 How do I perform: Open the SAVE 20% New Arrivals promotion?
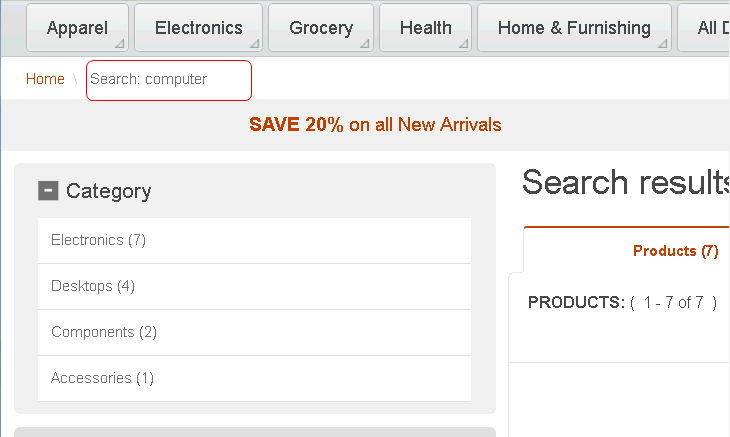375,125
